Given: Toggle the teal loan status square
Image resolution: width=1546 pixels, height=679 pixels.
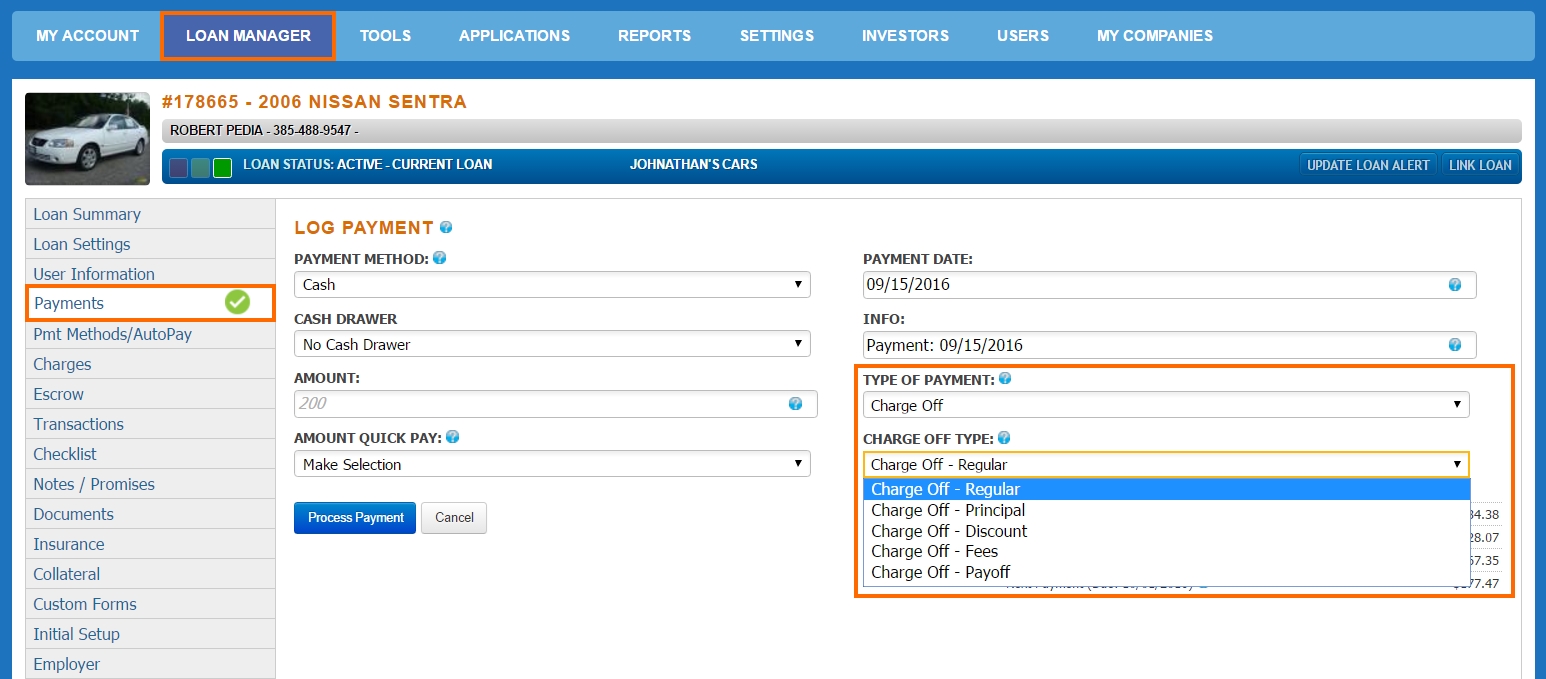Looking at the screenshot, I should click(200, 167).
